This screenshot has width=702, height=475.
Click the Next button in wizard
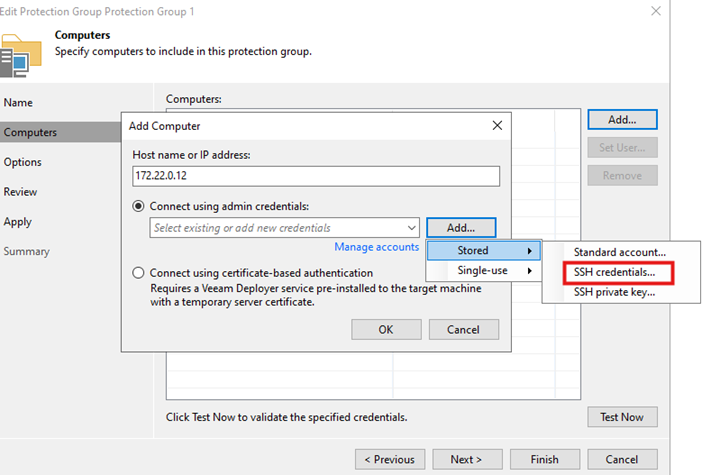[x=466, y=459]
